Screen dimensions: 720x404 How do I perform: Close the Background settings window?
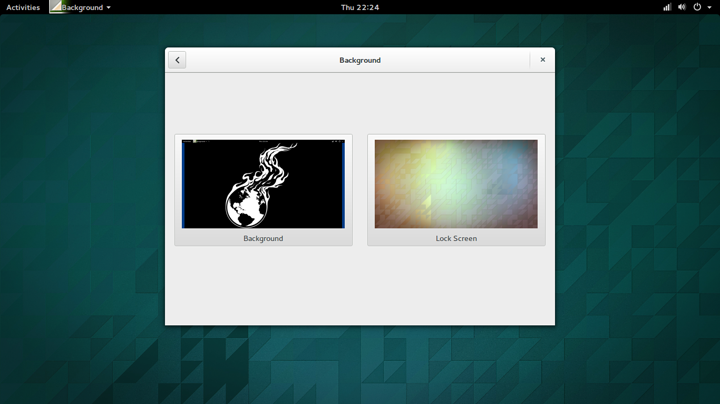click(542, 60)
